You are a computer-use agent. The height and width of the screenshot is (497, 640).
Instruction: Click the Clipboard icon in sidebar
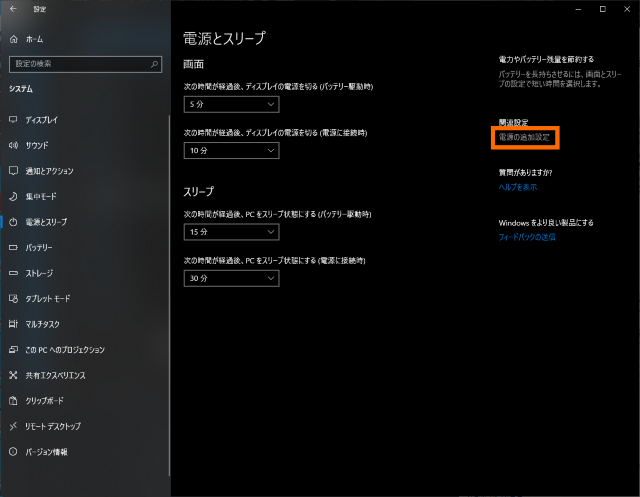(x=13, y=401)
